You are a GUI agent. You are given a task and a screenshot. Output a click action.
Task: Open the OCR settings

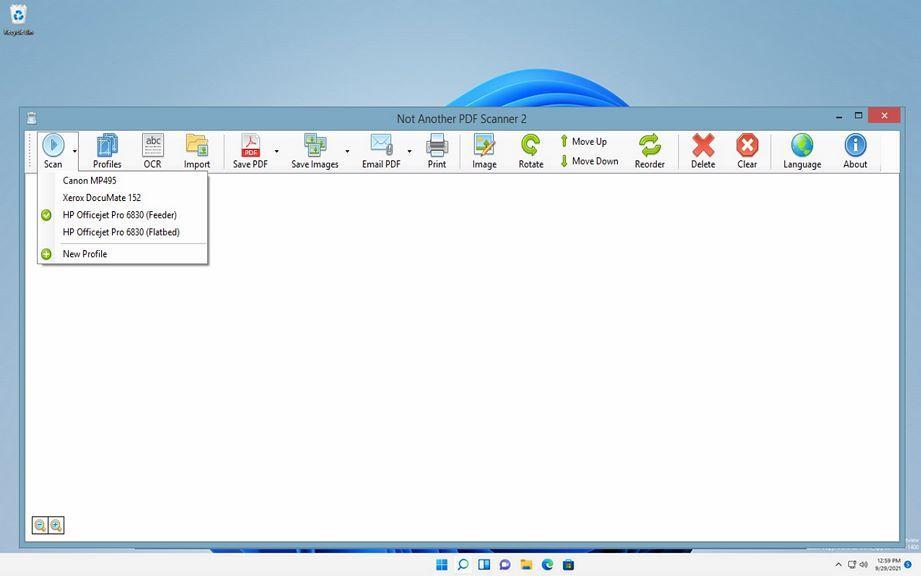tap(152, 150)
